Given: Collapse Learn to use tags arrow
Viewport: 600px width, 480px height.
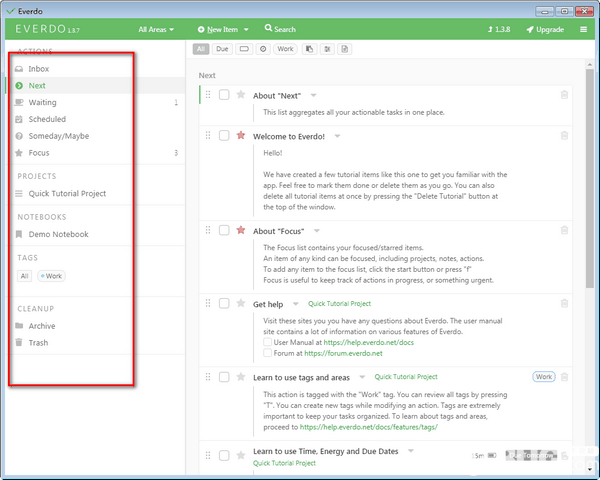Looking at the screenshot, I should coord(362,377).
